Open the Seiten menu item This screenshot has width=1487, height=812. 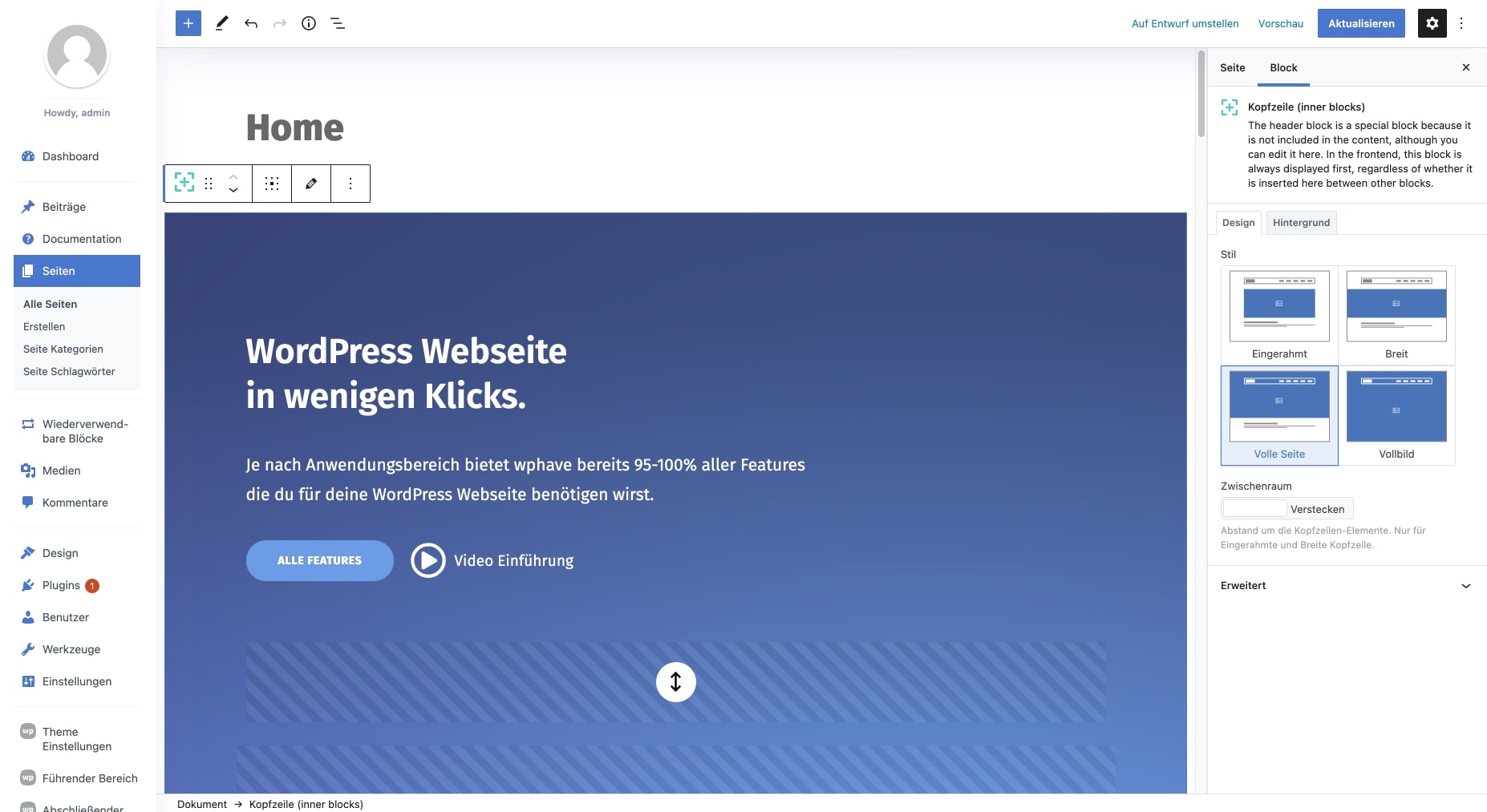tap(77, 271)
